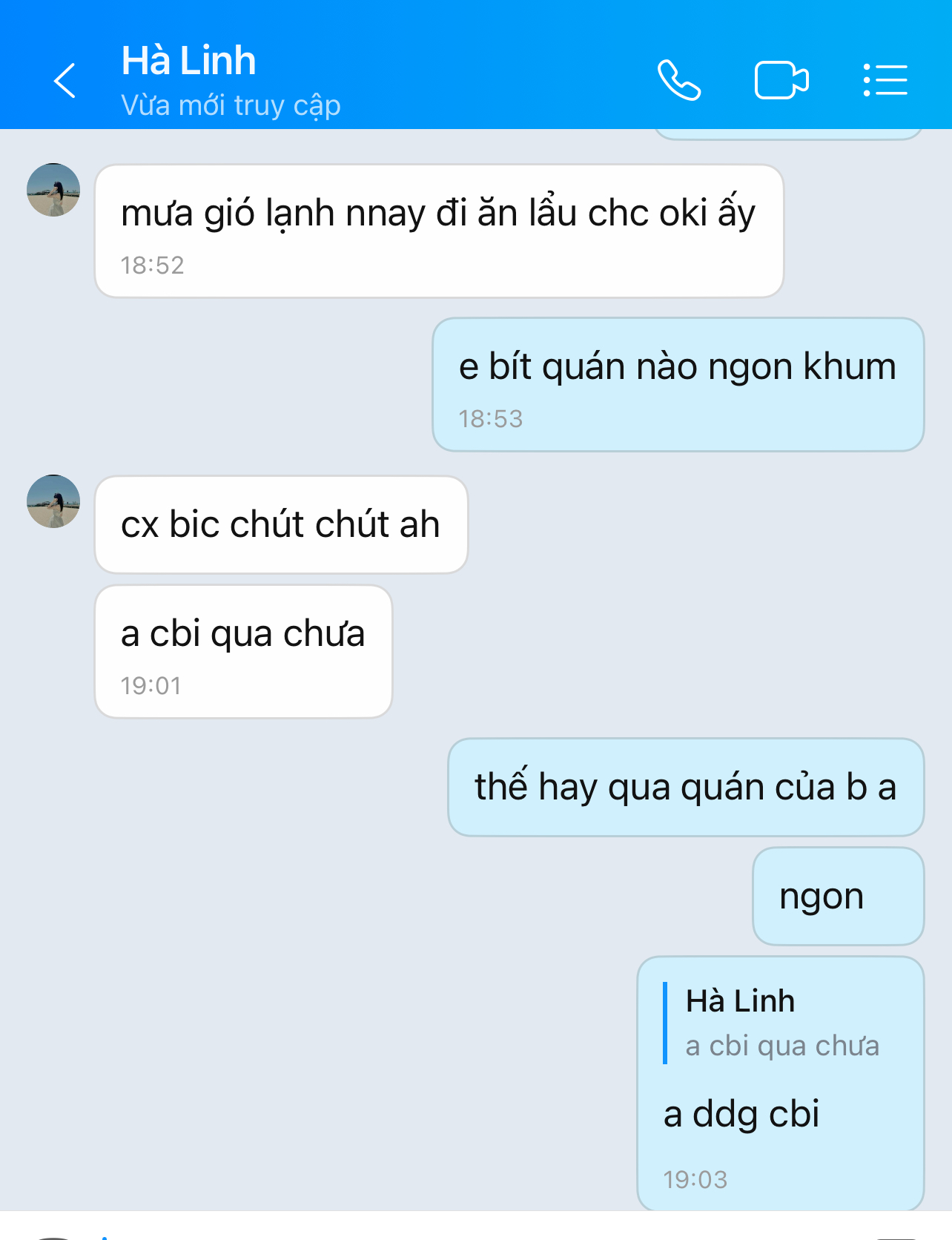Viewport: 952px width, 1240px height.
Task: Tap the "Vừa mới truy cập" status text
Action: [x=231, y=105]
